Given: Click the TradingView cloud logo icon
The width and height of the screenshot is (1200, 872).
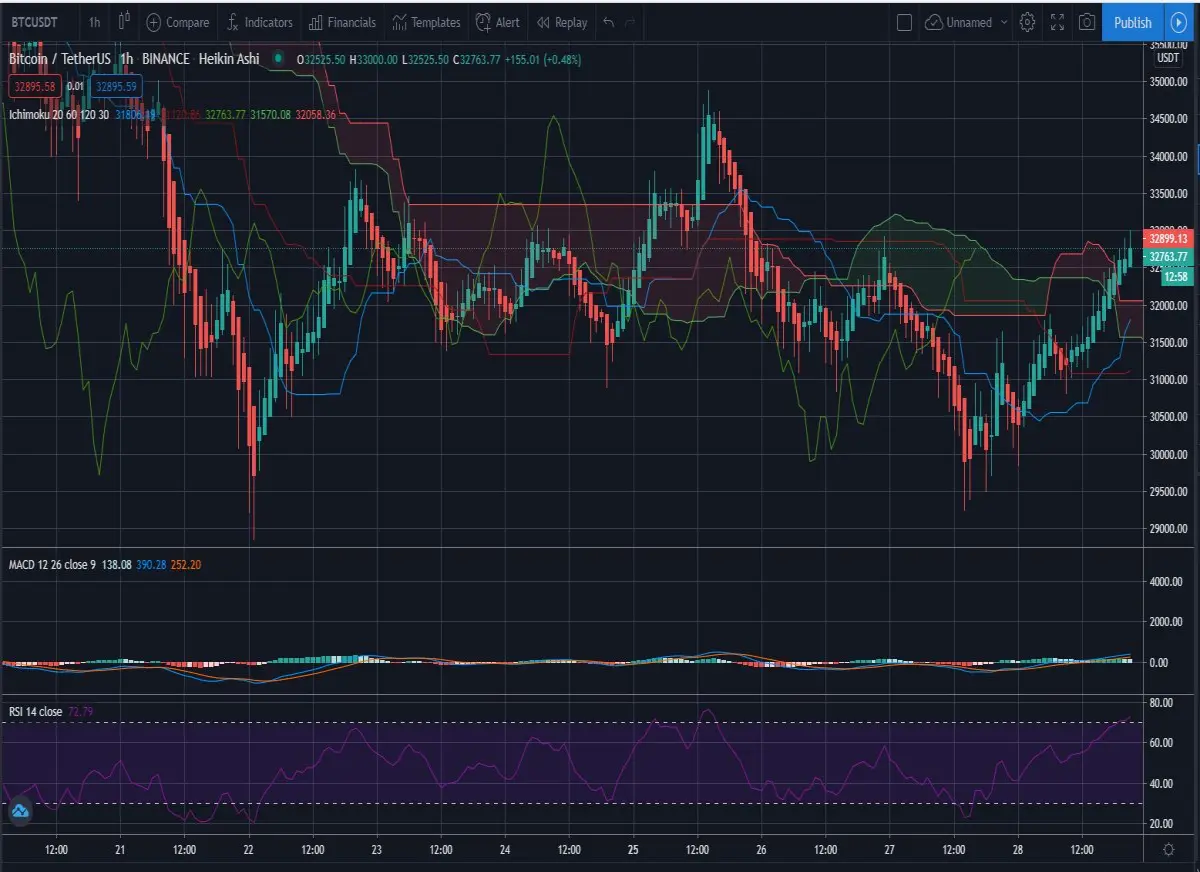Looking at the screenshot, I should pyautogui.click(x=19, y=812).
